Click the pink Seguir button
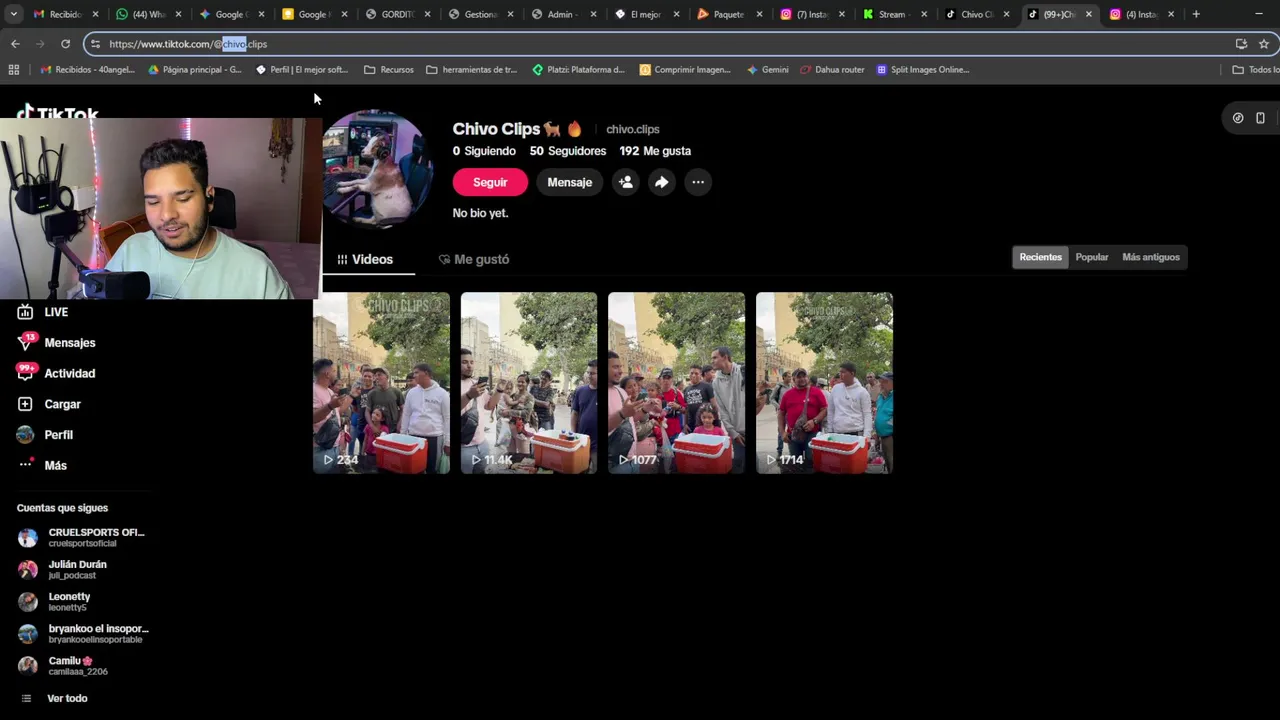The width and height of the screenshot is (1280, 720). pyautogui.click(x=490, y=182)
